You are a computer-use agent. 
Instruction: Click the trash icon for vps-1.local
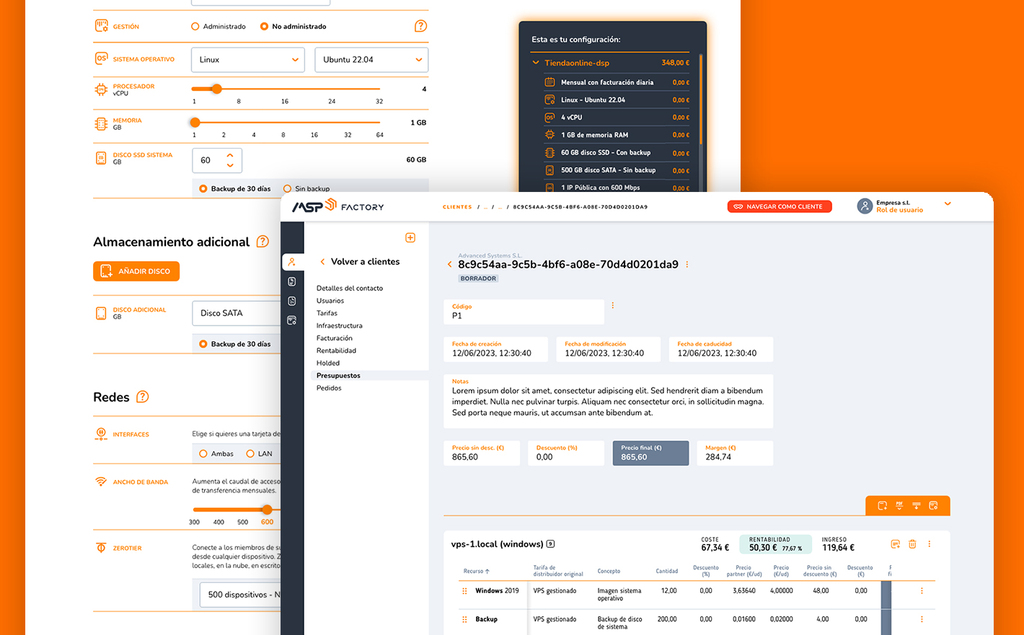(x=912, y=544)
